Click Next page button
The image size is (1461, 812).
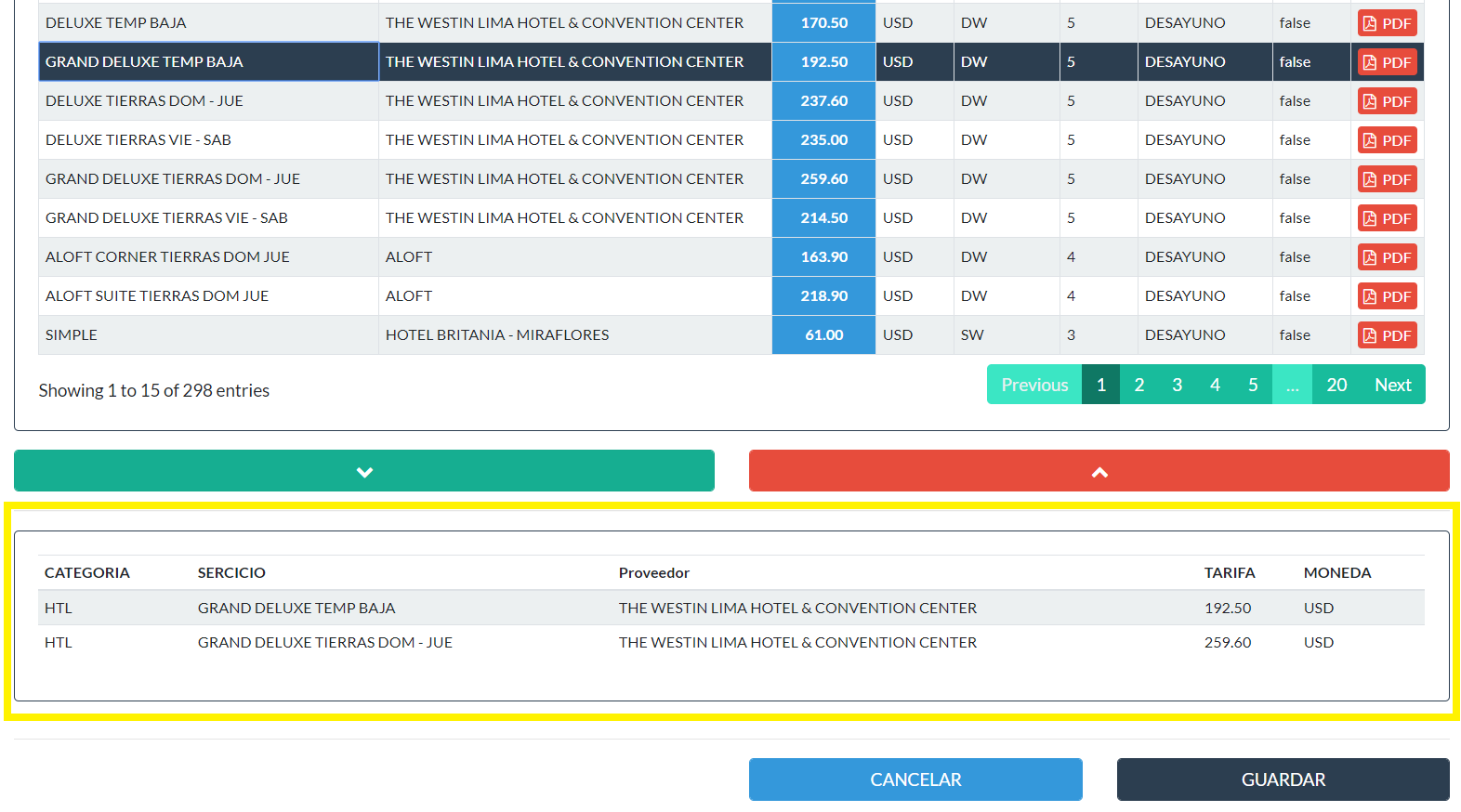1392,385
